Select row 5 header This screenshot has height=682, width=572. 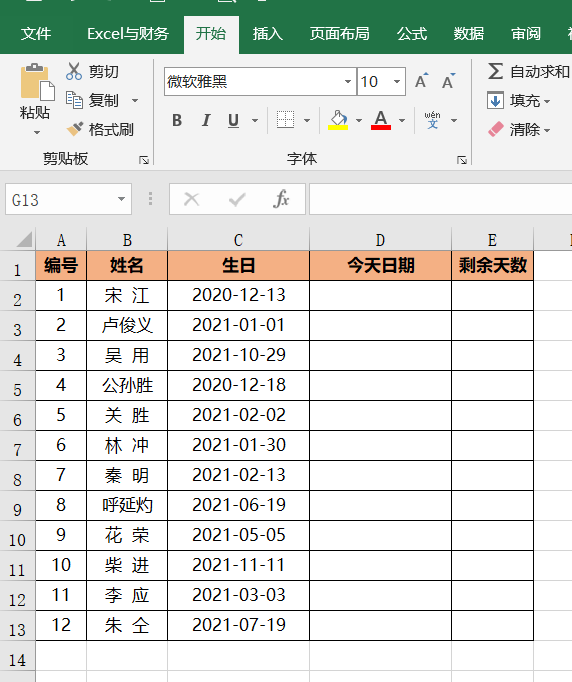(x=17, y=386)
